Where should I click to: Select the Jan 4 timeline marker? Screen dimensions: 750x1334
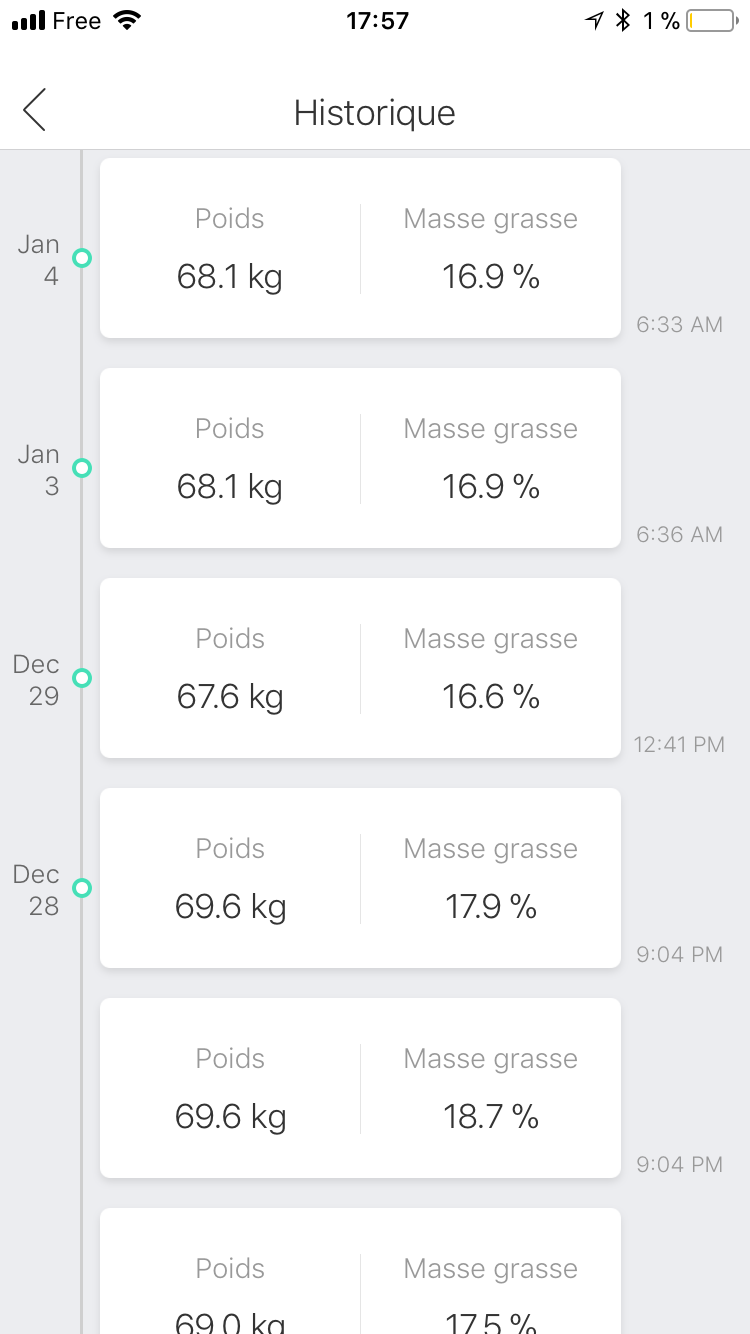tap(82, 258)
